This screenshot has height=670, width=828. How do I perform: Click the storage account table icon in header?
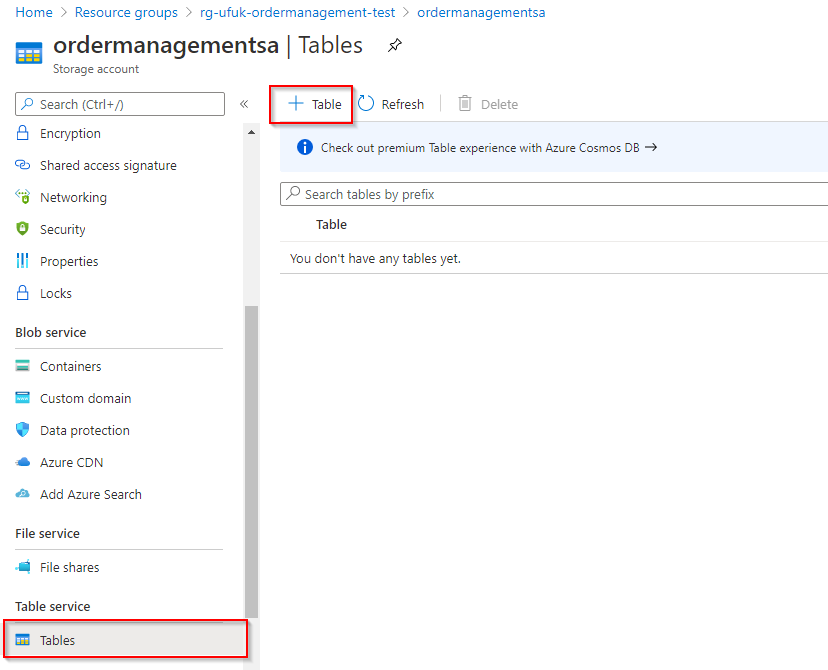click(x=29, y=53)
